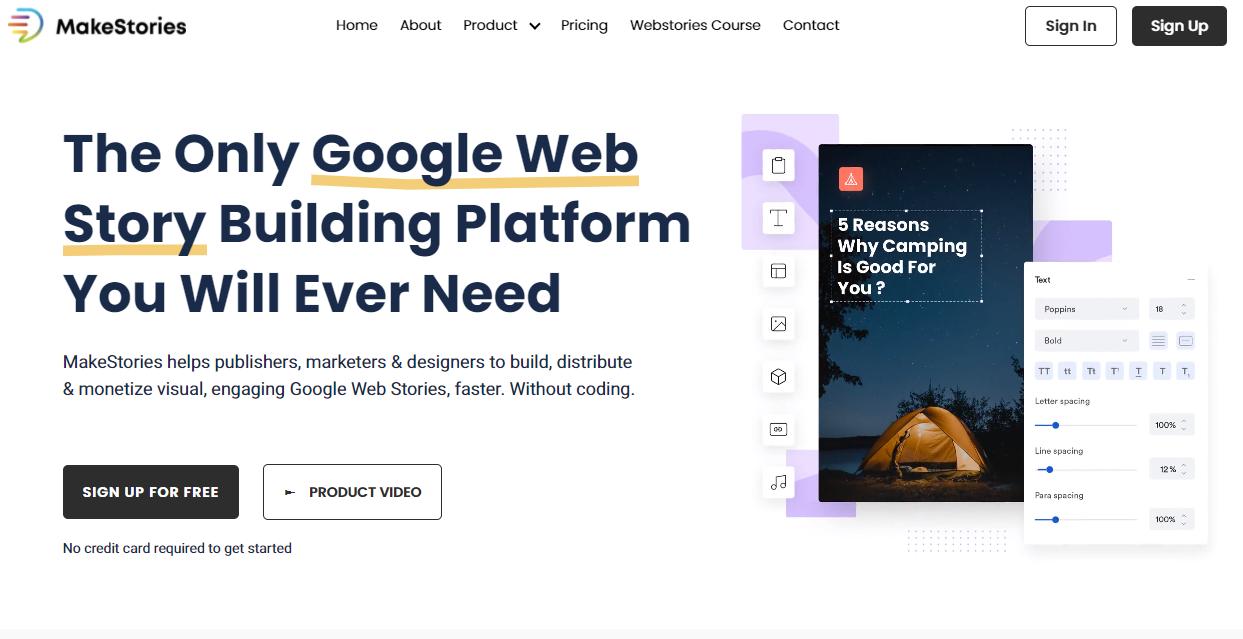1243x639 pixels.
Task: Click the Sign Up button in header
Action: [1179, 26]
